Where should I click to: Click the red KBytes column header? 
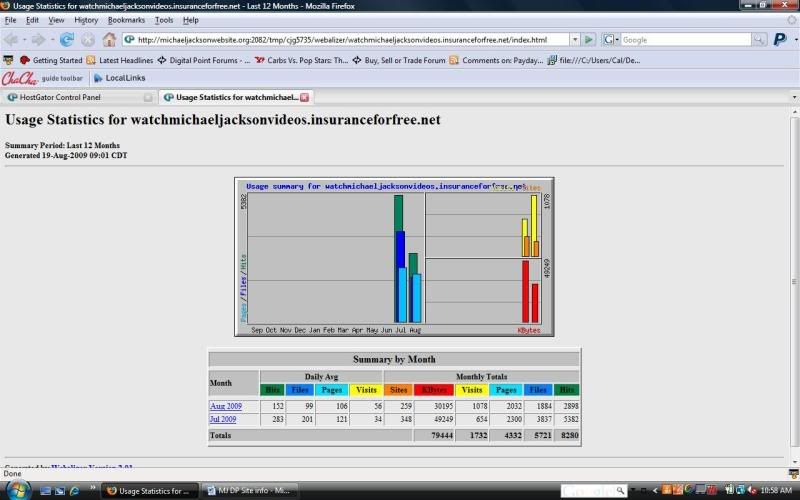[434, 390]
